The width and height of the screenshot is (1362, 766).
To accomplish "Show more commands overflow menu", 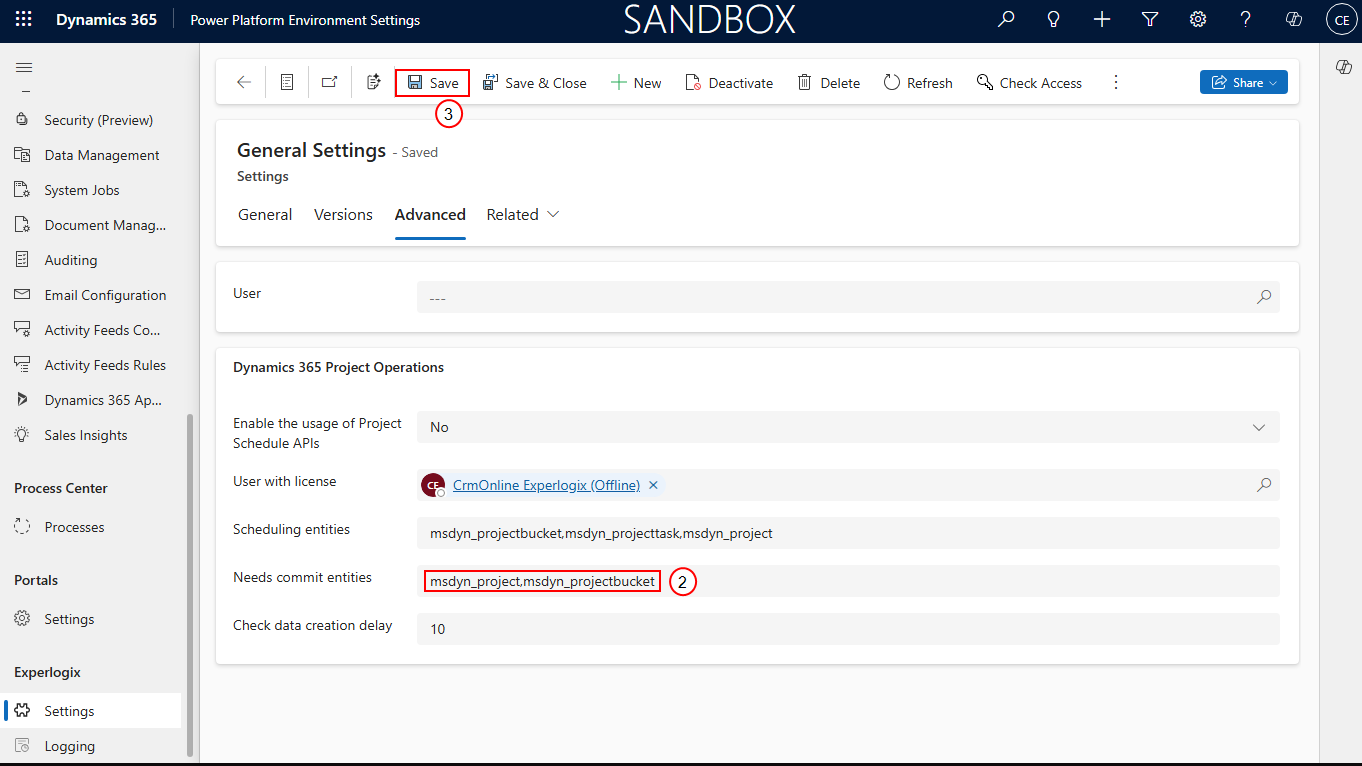I will pos(1116,83).
